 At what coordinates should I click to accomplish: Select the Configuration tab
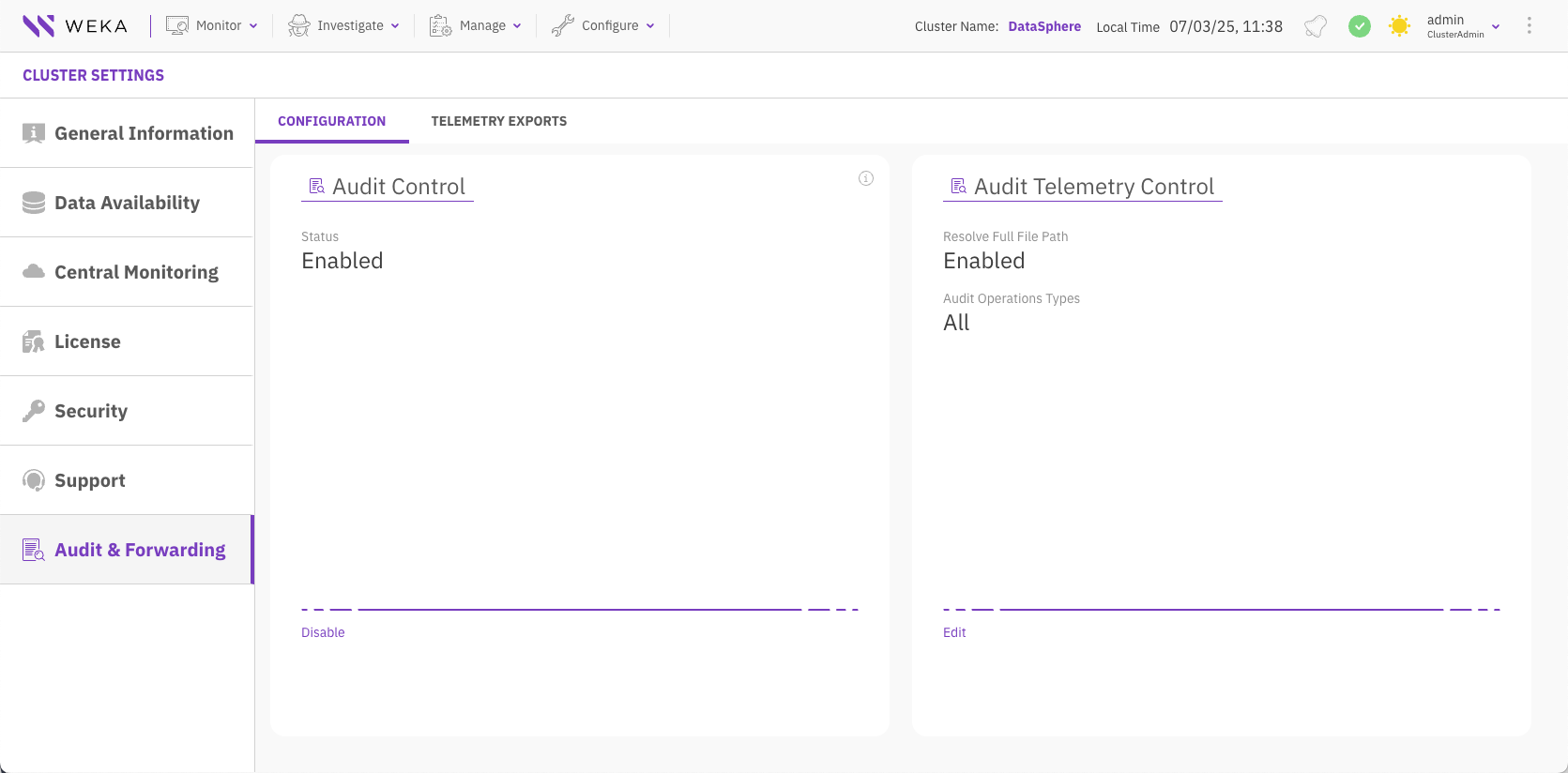coord(331,121)
